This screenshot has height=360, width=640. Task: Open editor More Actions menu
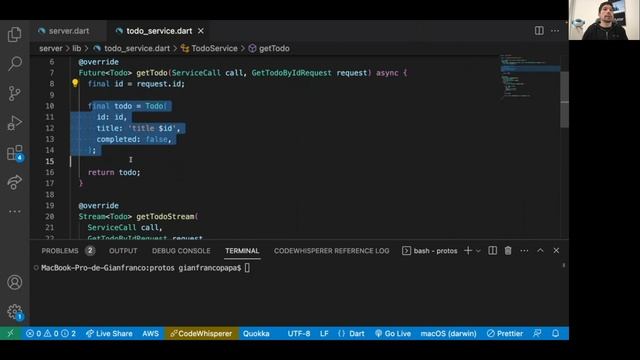click(555, 31)
